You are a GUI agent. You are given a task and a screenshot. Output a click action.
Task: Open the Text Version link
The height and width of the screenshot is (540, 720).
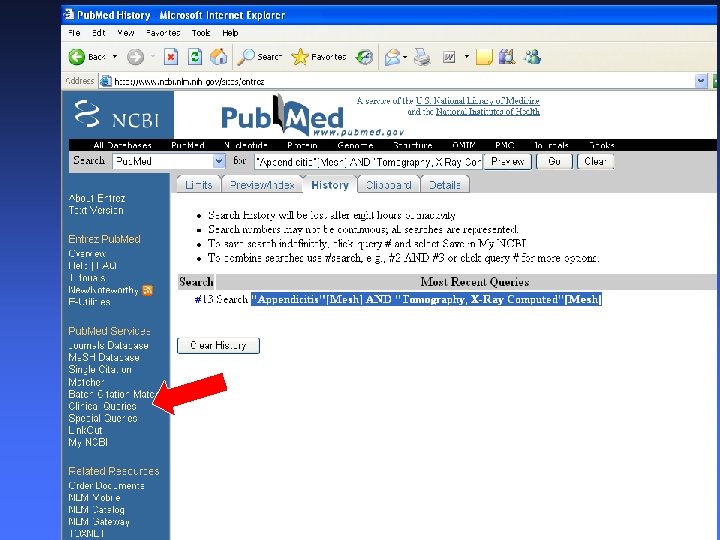[96, 210]
